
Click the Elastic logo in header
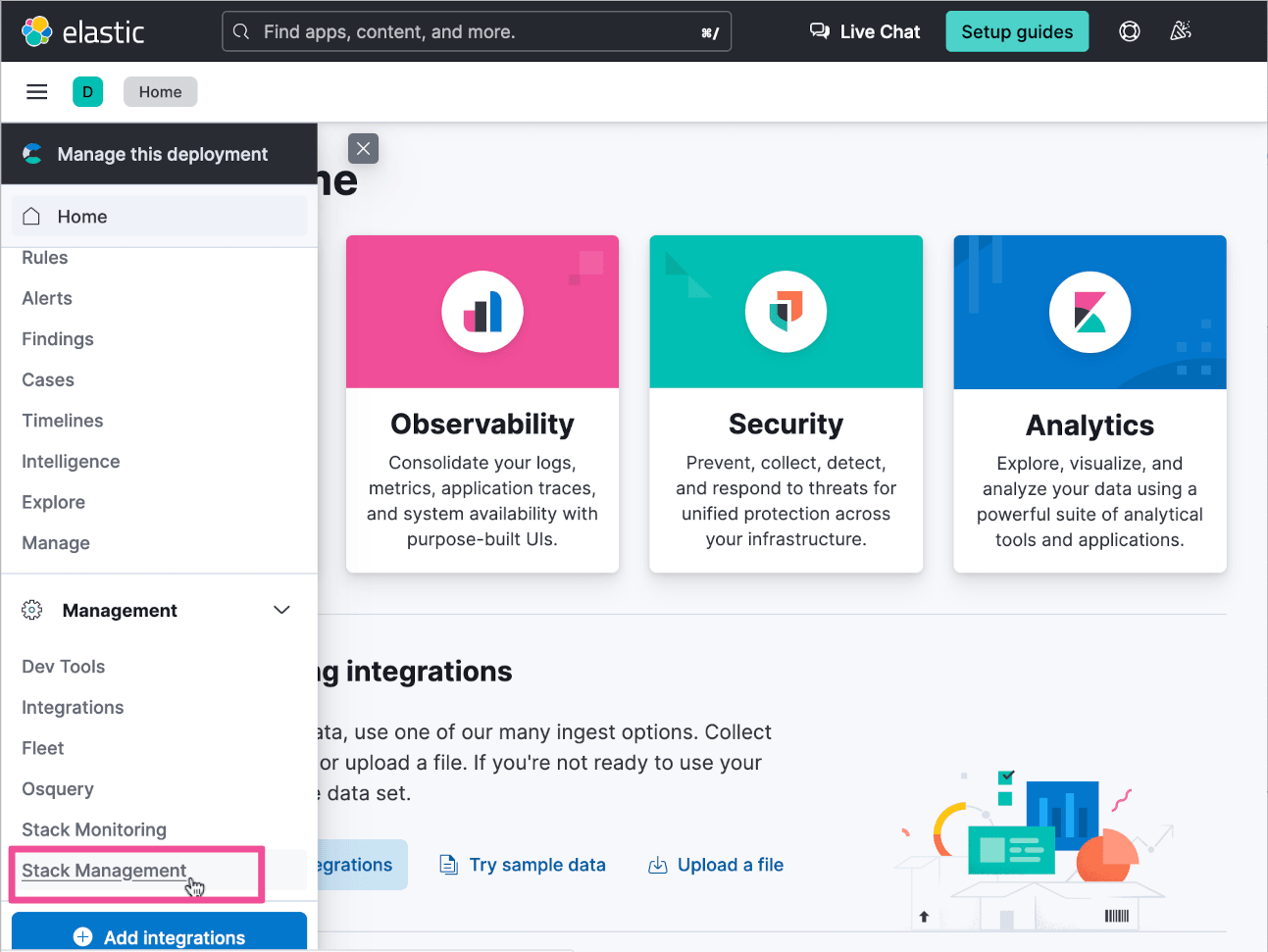pos(82,31)
